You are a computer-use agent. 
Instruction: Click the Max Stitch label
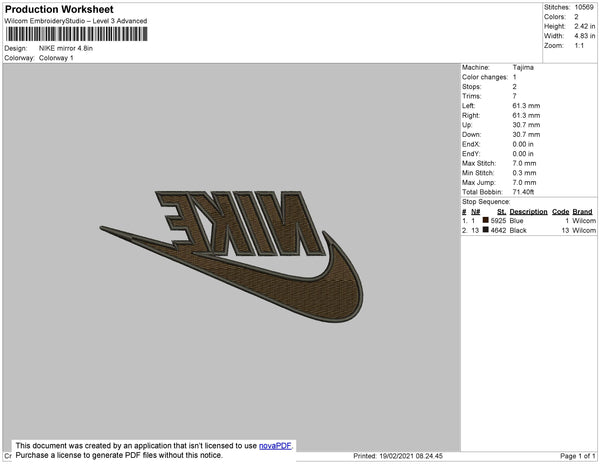(479, 163)
